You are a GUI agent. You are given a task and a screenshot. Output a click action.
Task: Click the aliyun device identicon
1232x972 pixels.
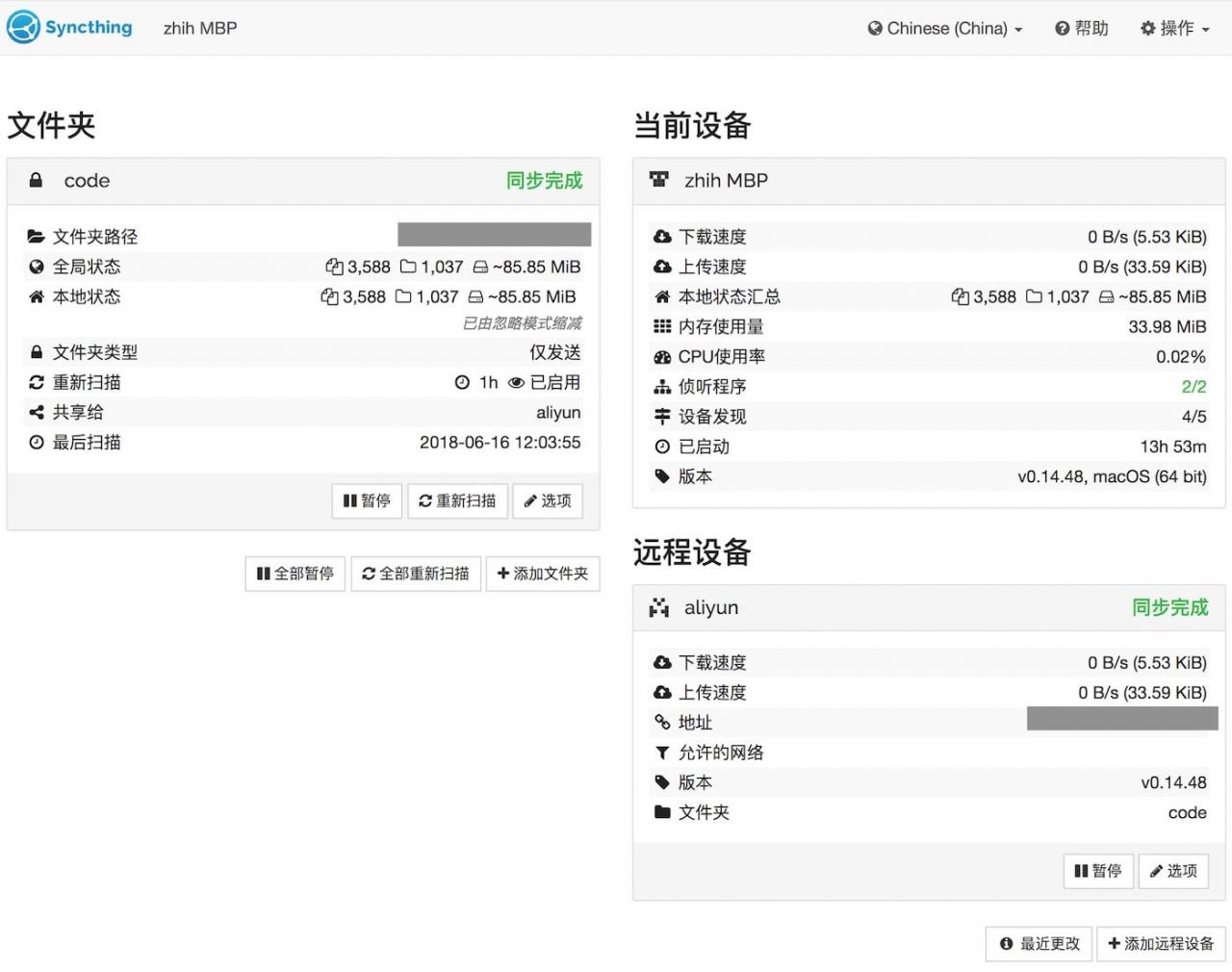tap(659, 607)
